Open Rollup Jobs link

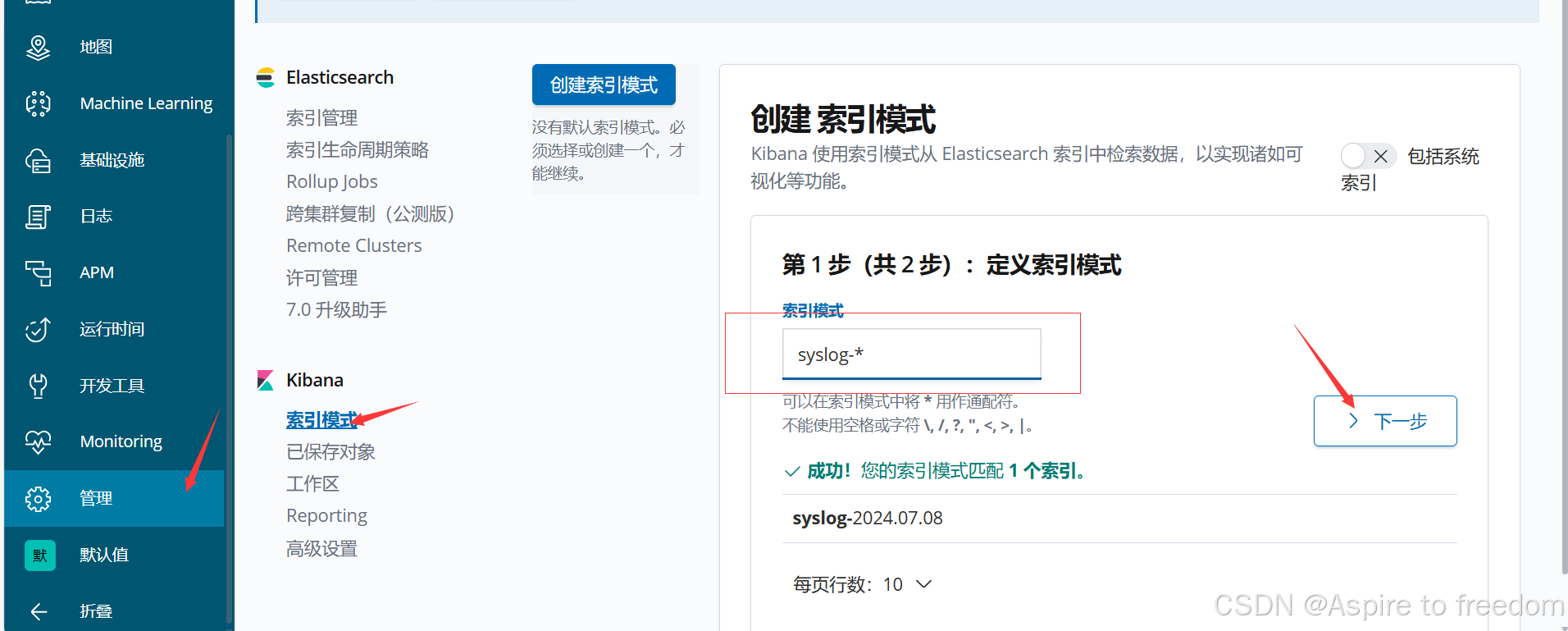[x=331, y=181]
